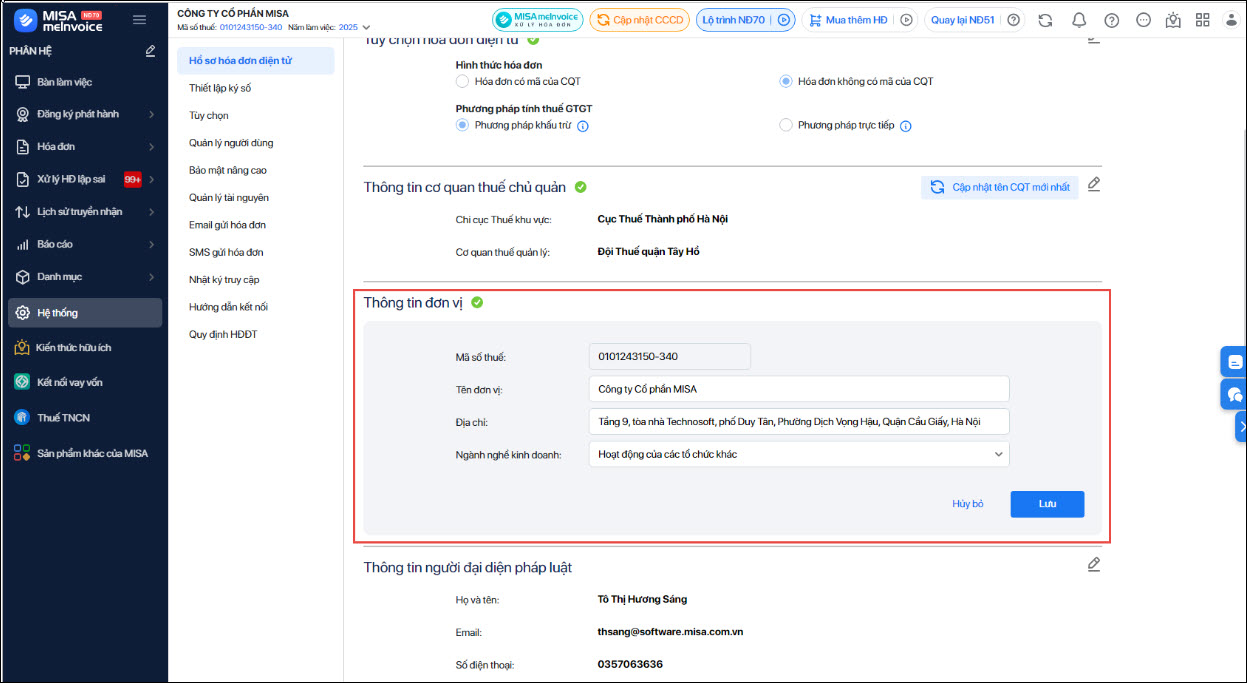Select Tùy chọn settings item

click(x=209, y=115)
